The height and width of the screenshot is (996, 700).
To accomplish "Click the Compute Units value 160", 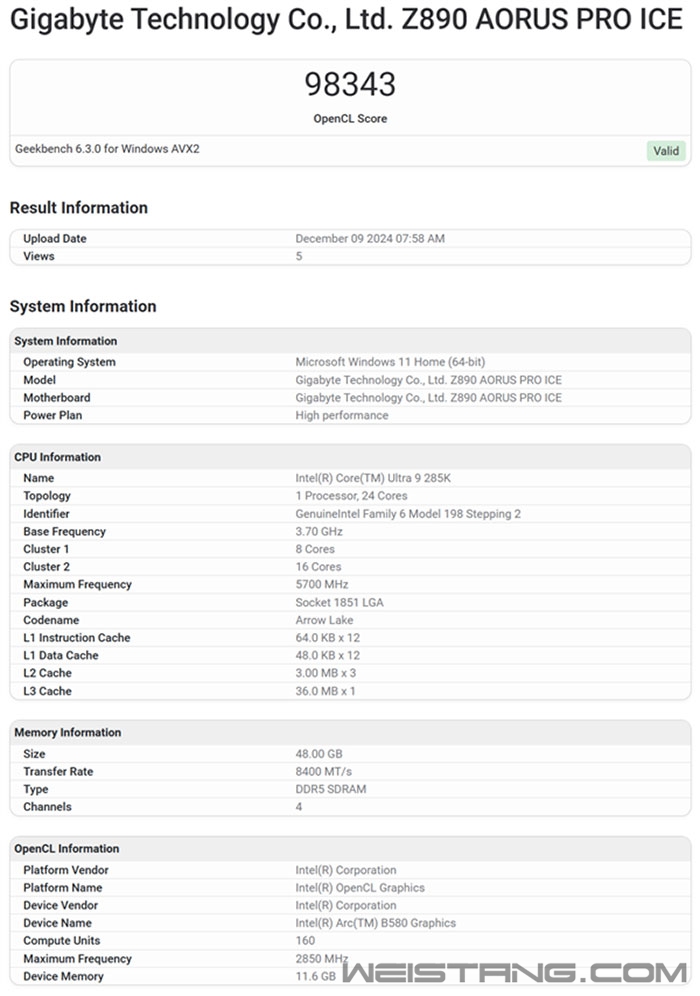I will point(305,941).
